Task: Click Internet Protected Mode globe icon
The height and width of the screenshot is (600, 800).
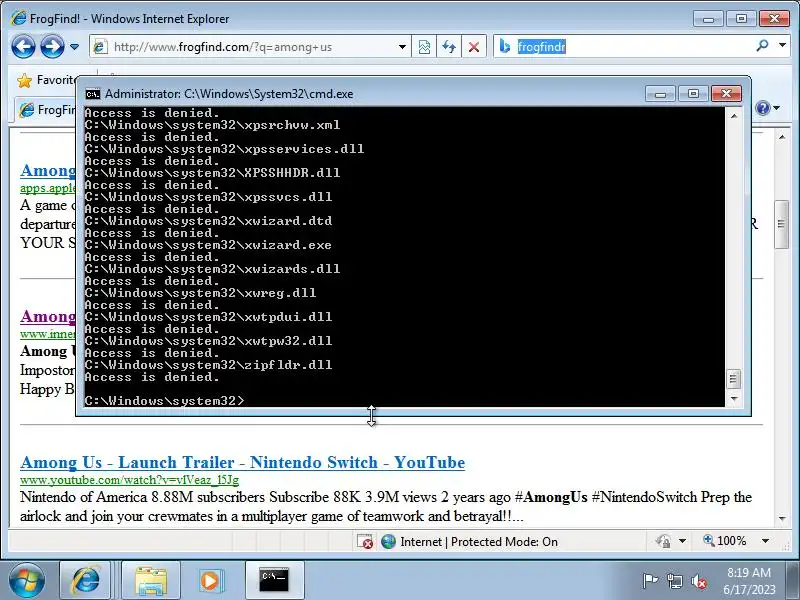Action: (388, 541)
